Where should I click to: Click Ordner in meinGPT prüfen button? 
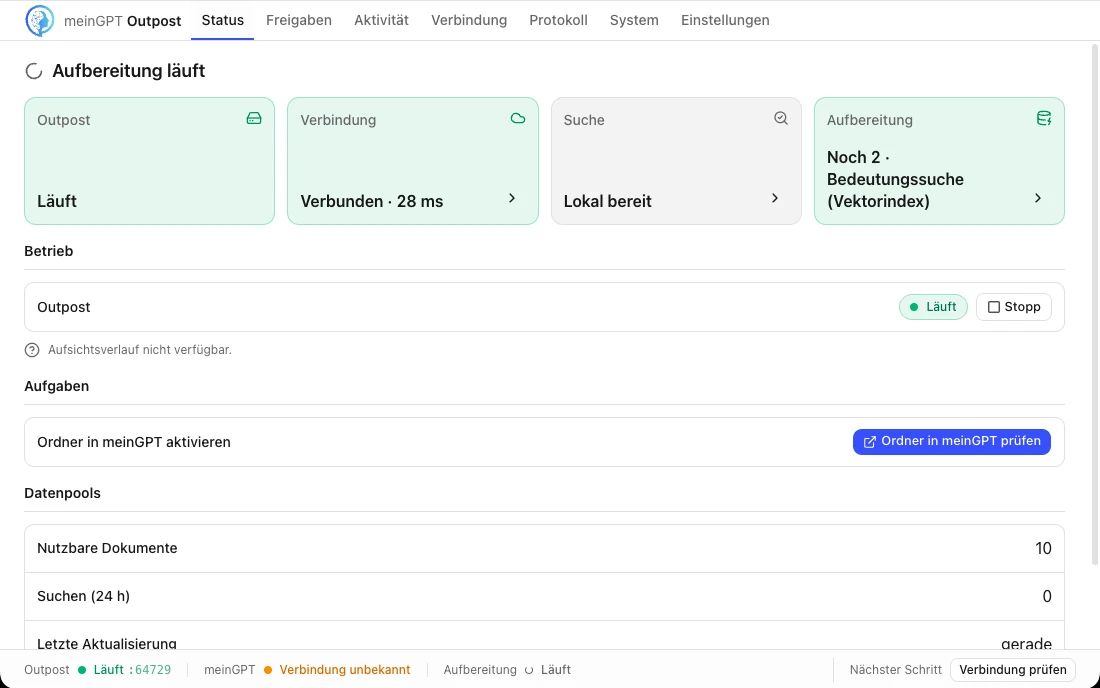[952, 442]
